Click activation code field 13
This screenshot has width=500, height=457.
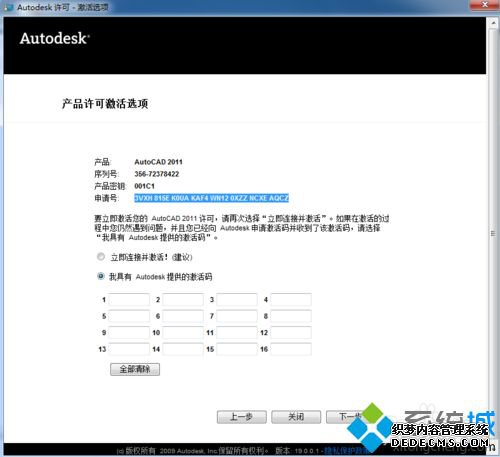[x=129, y=349]
